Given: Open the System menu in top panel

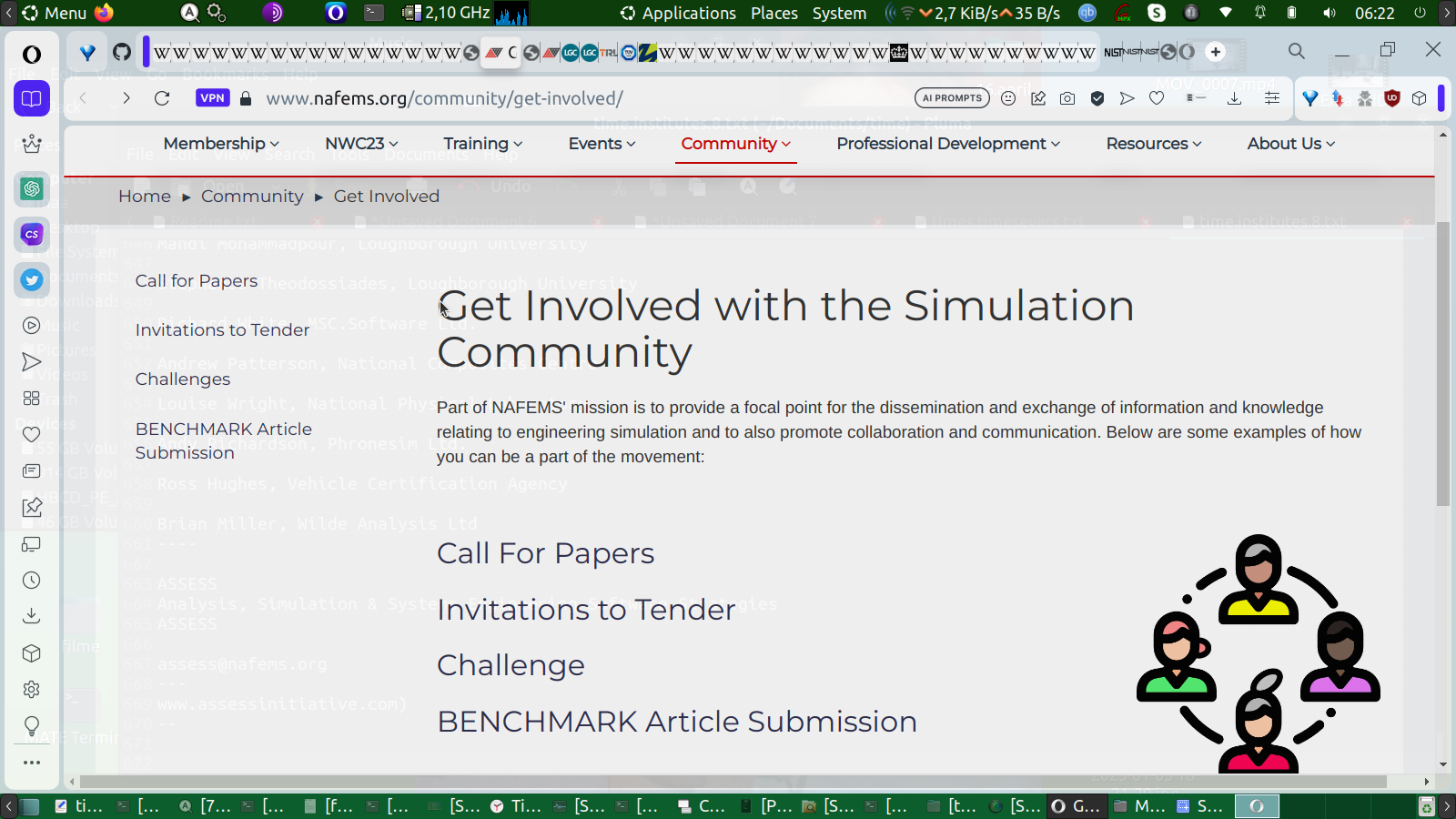Looking at the screenshot, I should click(x=839, y=13).
